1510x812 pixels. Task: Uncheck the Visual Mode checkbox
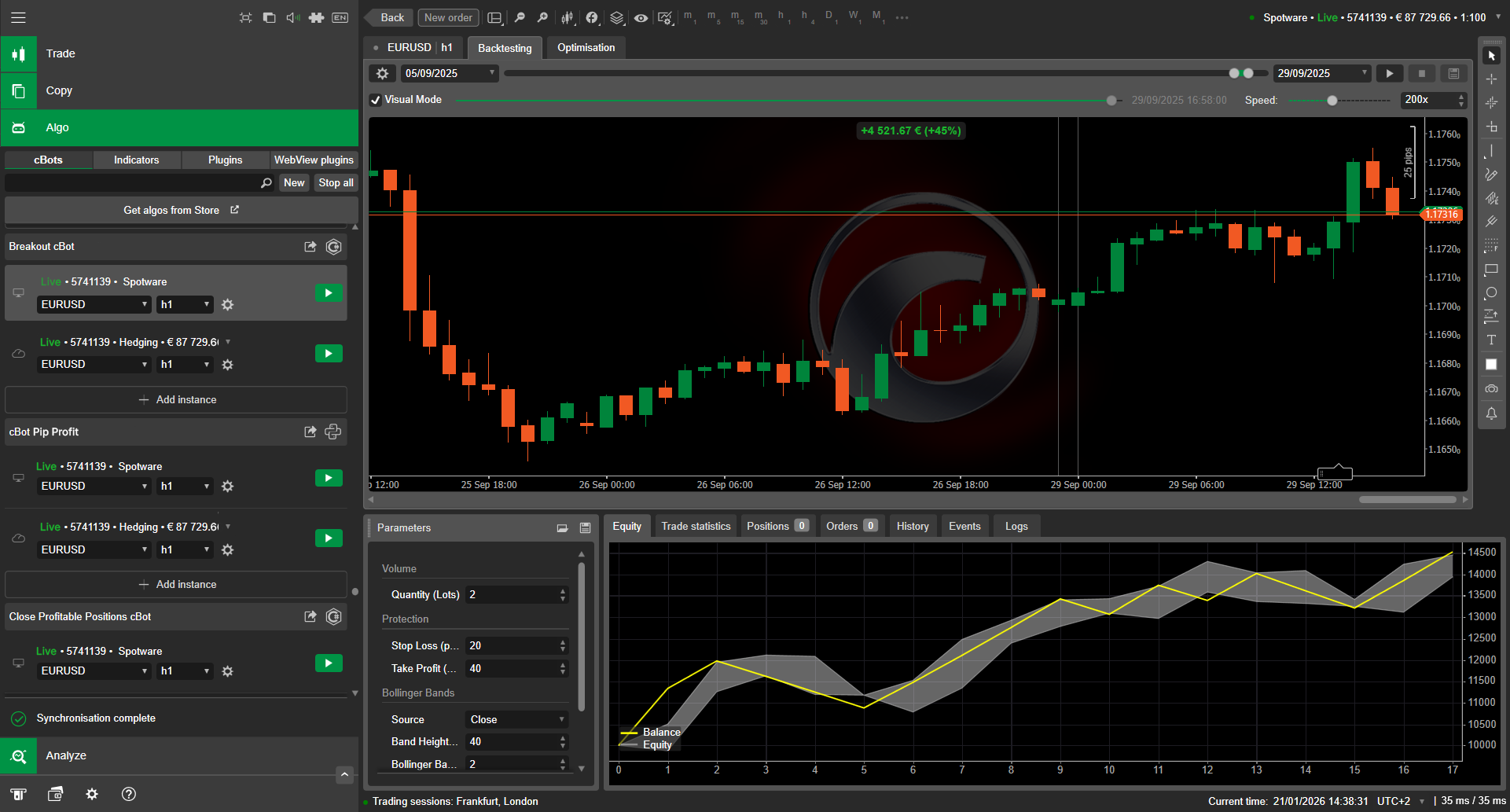coord(376,100)
